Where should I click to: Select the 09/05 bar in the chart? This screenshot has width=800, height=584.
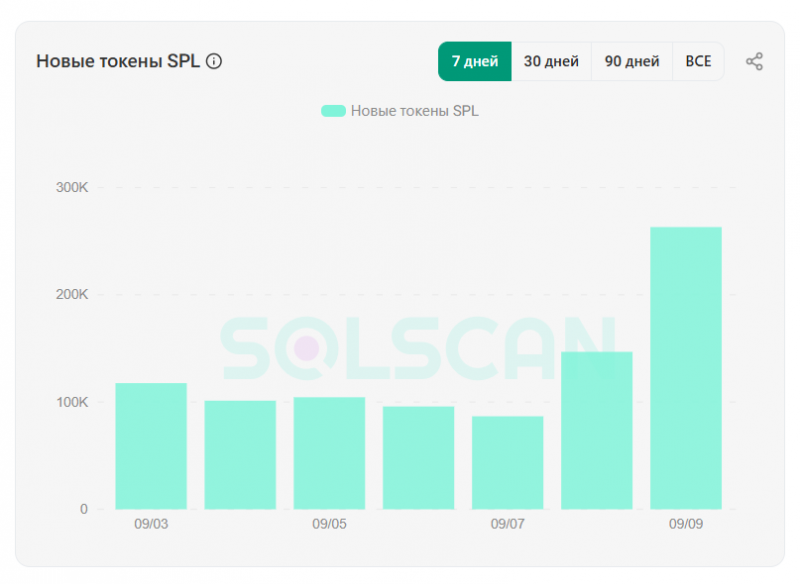[x=330, y=453]
